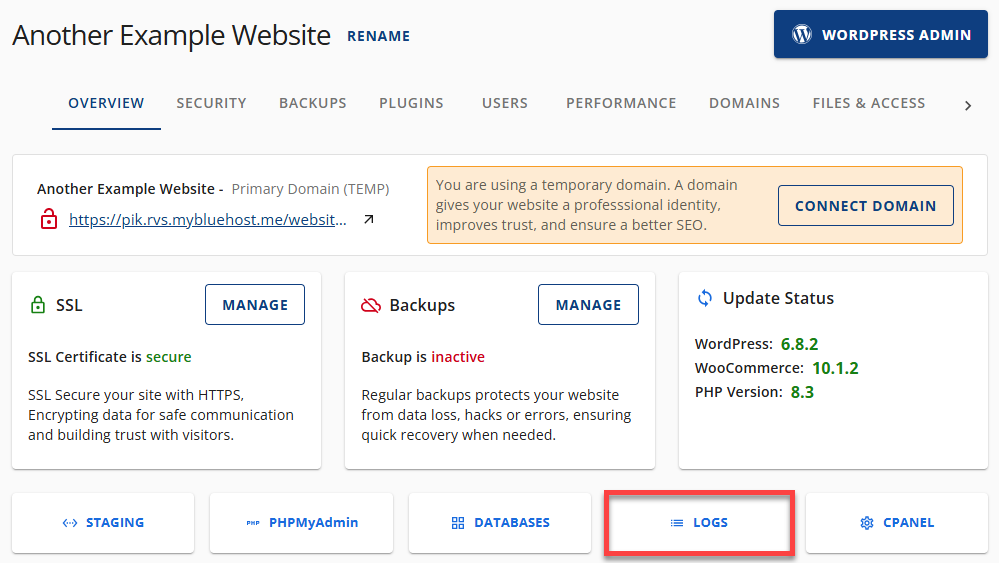
Task: Open the mybluehost.me temporary URL link
Action: click(x=208, y=220)
